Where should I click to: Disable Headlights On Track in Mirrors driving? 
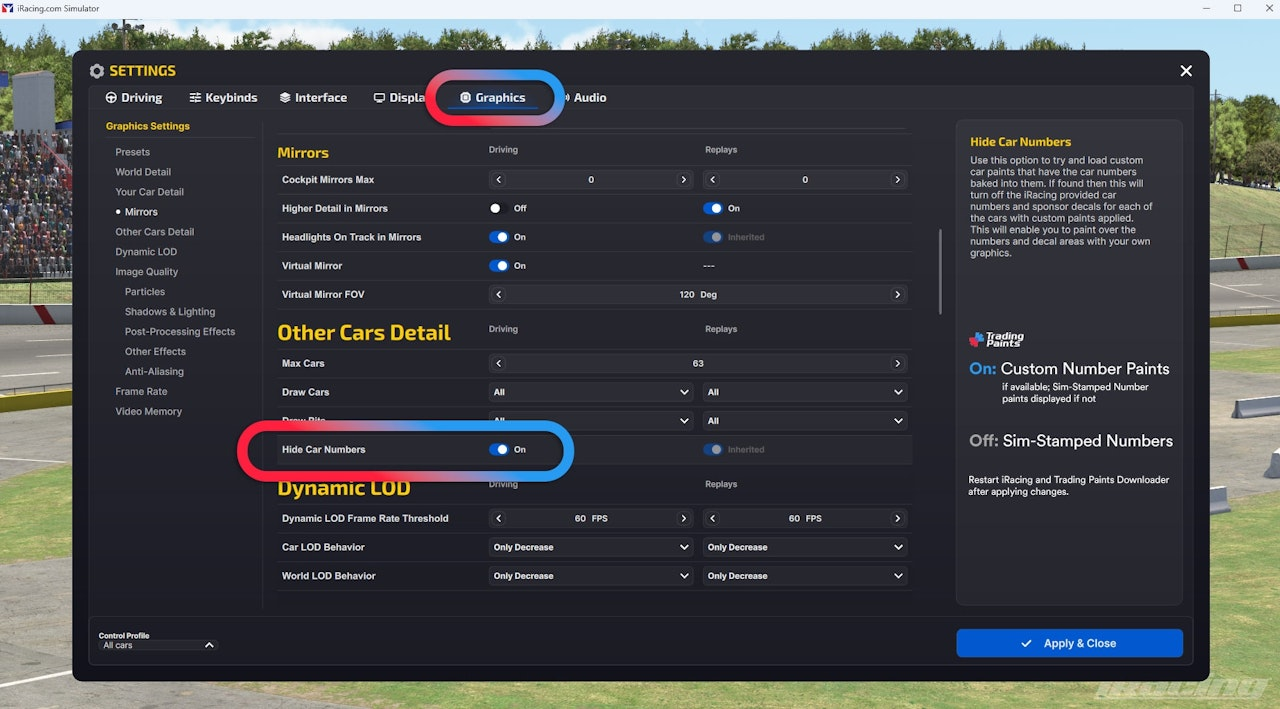499,238
